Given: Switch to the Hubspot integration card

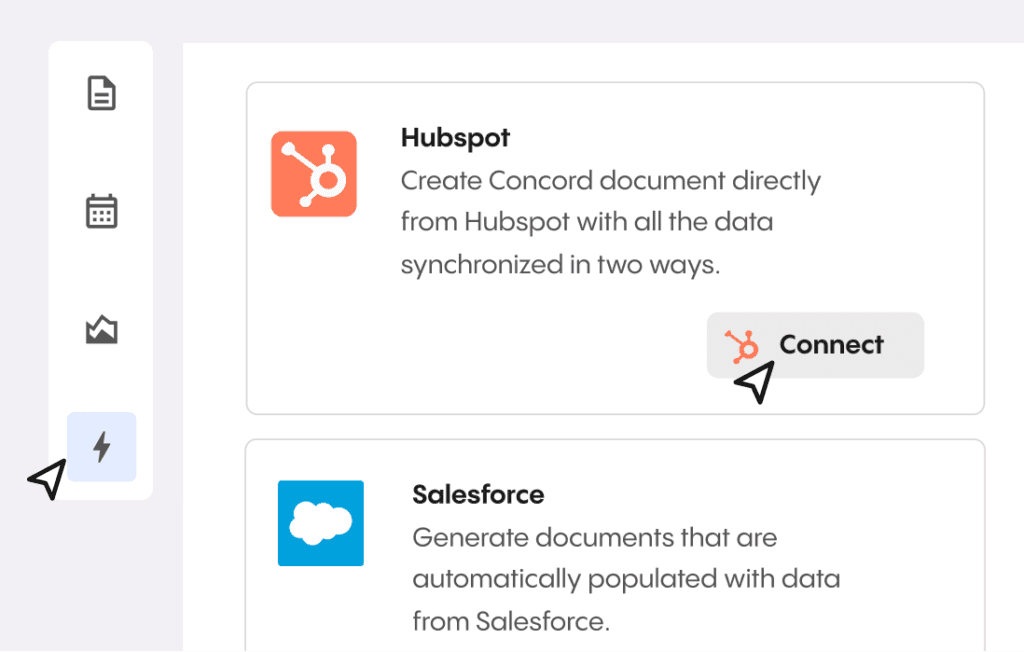Looking at the screenshot, I should 615,247.
